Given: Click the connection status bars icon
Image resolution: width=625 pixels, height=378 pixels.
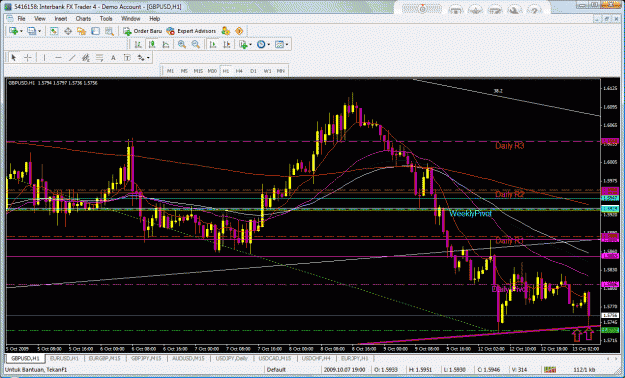Looking at the screenshot, I should 550,370.
